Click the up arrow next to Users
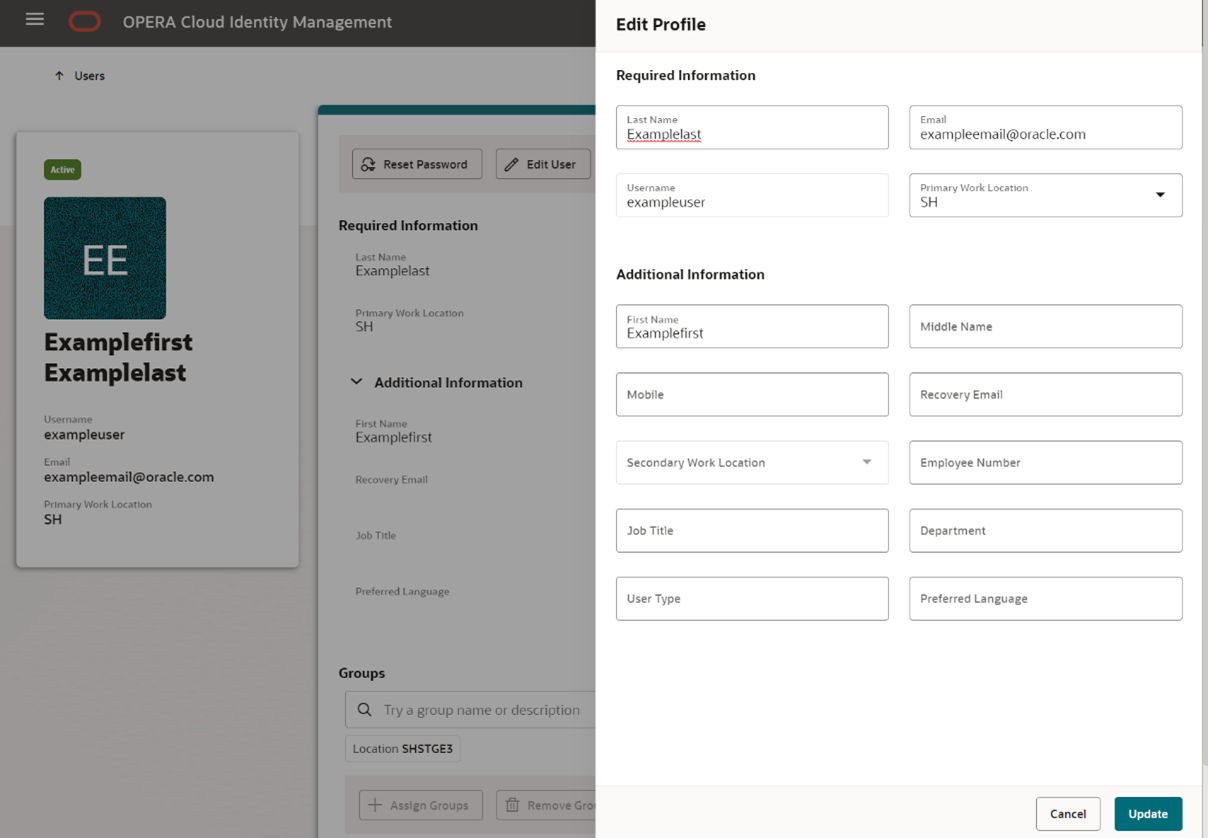 pos(58,74)
